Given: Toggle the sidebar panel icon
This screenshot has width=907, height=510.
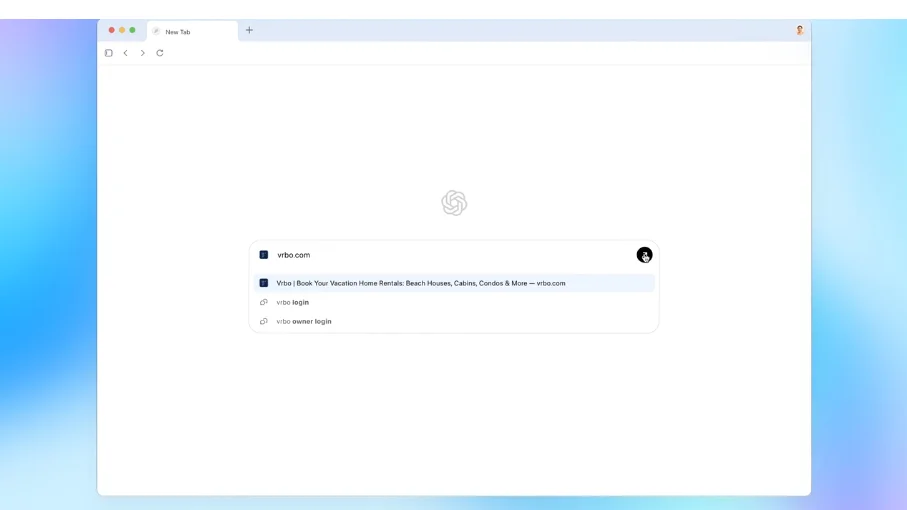Looking at the screenshot, I should 109,53.
